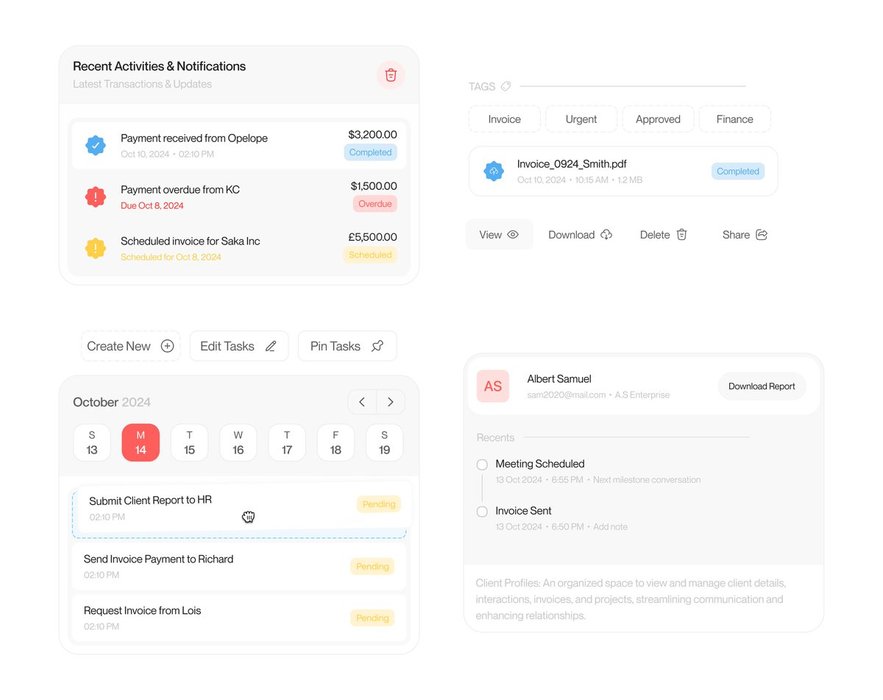
Task: Select the Urgent tag
Action: pyautogui.click(x=581, y=119)
